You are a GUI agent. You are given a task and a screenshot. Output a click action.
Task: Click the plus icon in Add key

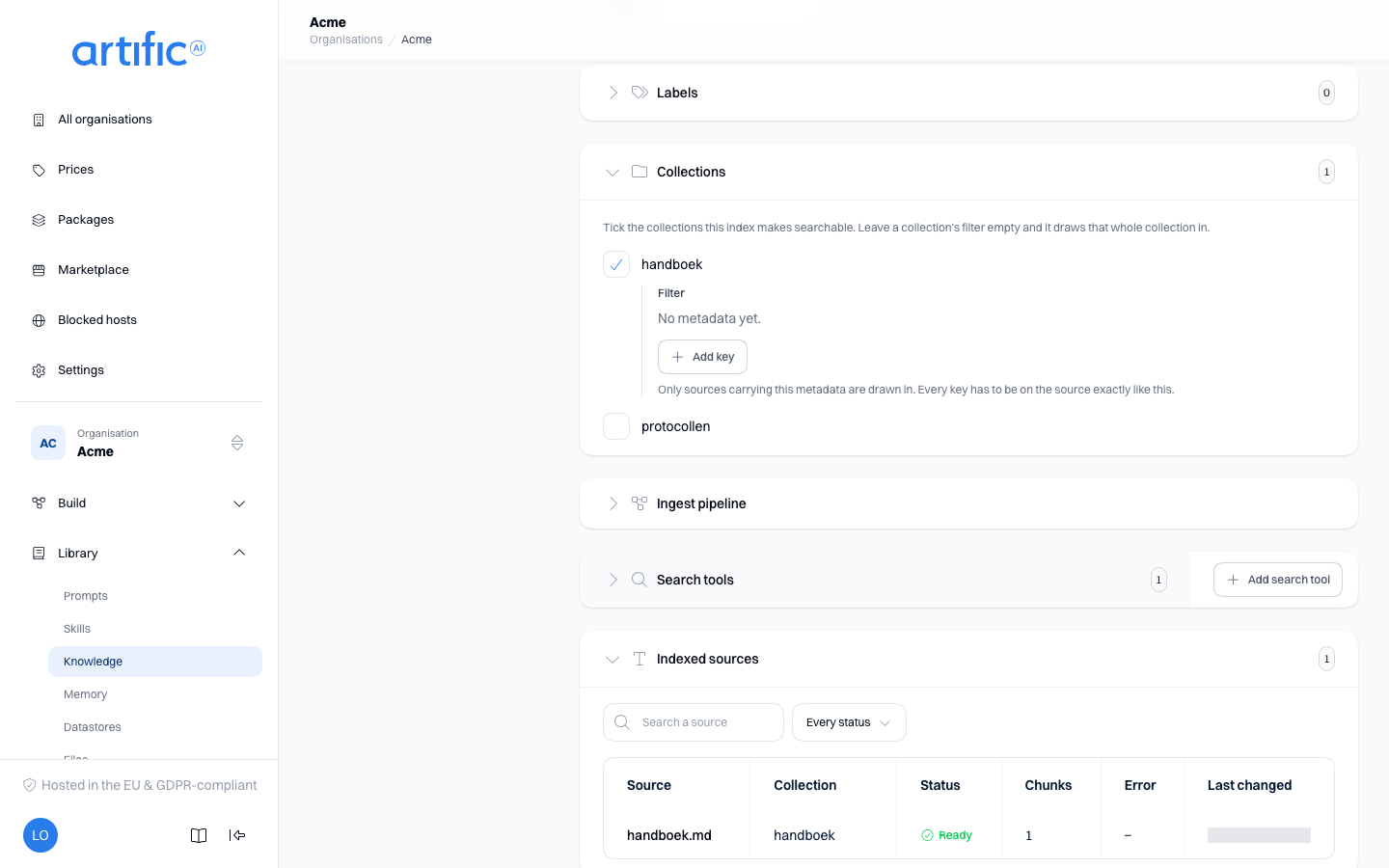[677, 357]
